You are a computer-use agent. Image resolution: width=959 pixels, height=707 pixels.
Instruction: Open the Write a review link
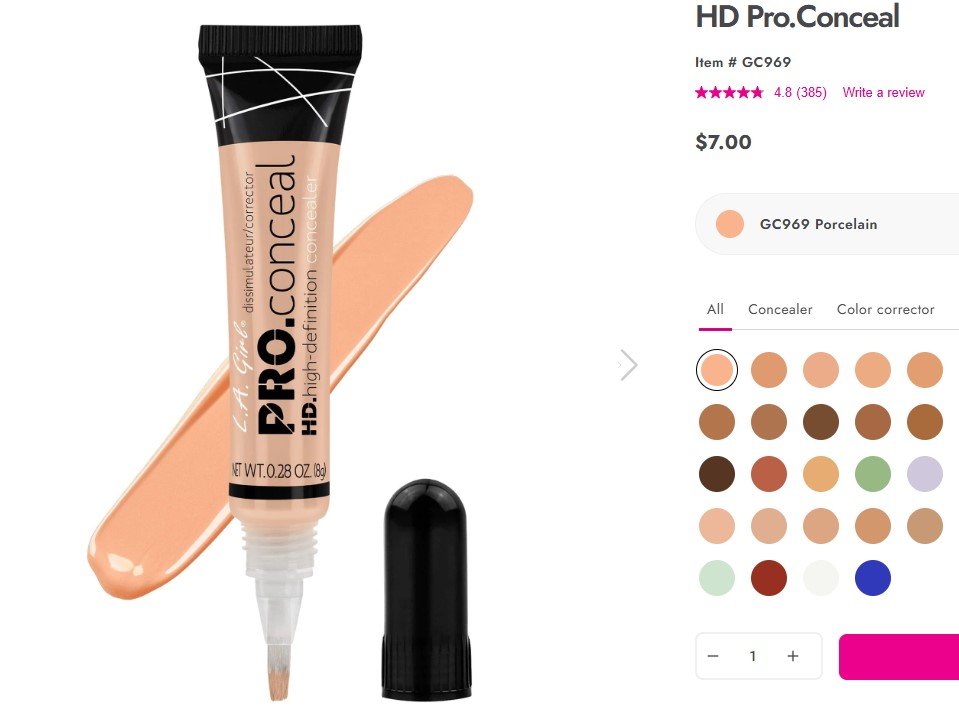(x=883, y=92)
